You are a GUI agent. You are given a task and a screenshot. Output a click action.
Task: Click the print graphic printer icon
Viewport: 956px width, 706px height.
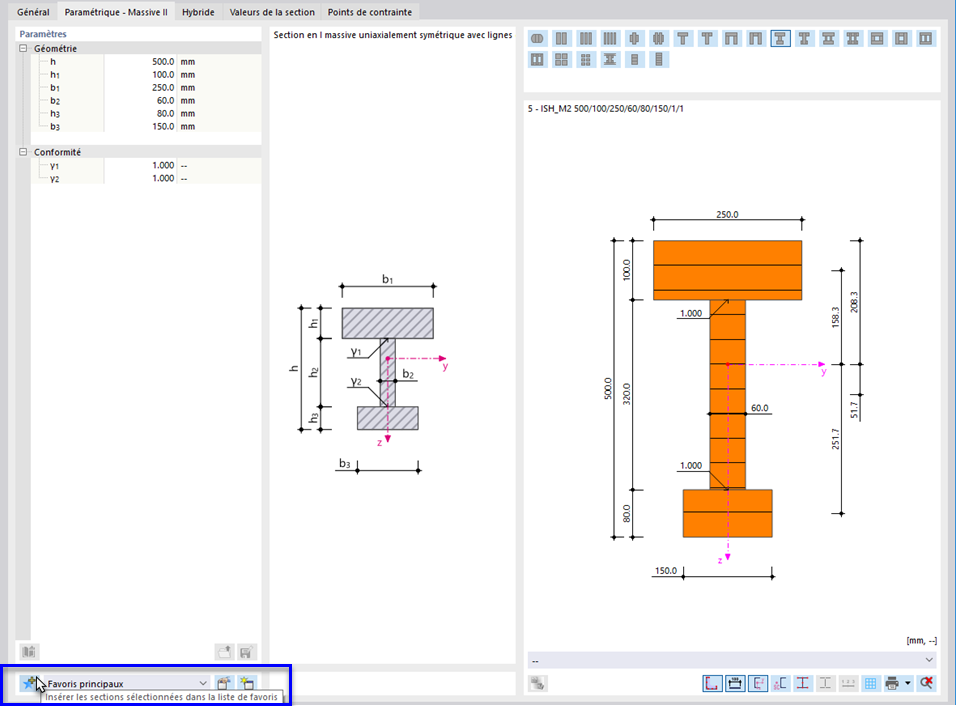[893, 683]
